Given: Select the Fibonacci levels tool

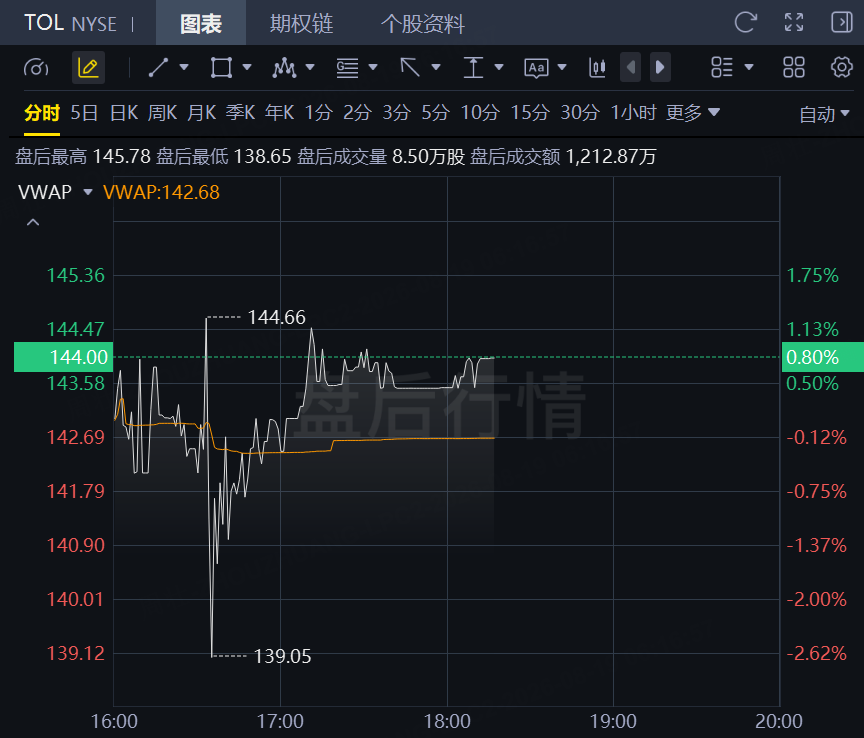Looking at the screenshot, I should point(347,68).
